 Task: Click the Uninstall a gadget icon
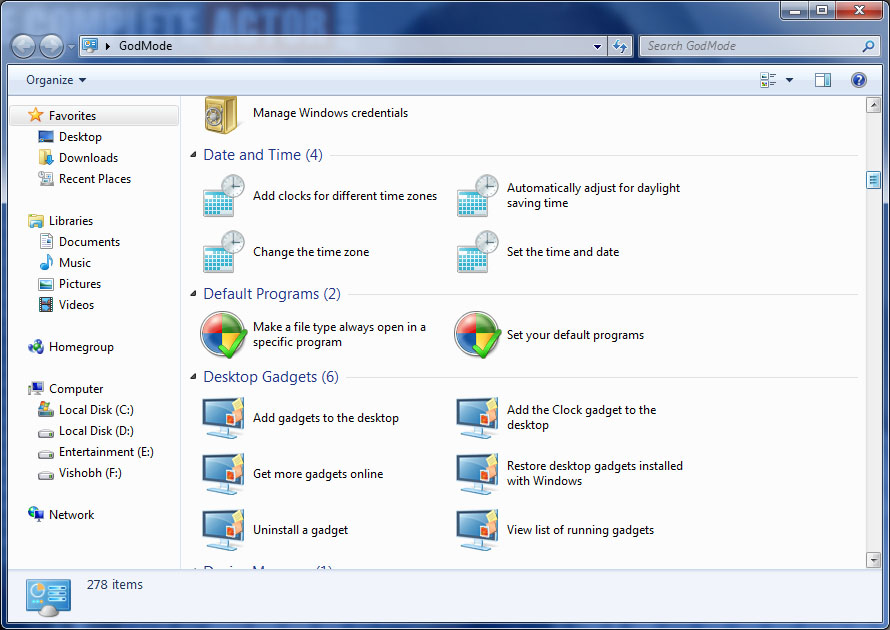point(224,530)
